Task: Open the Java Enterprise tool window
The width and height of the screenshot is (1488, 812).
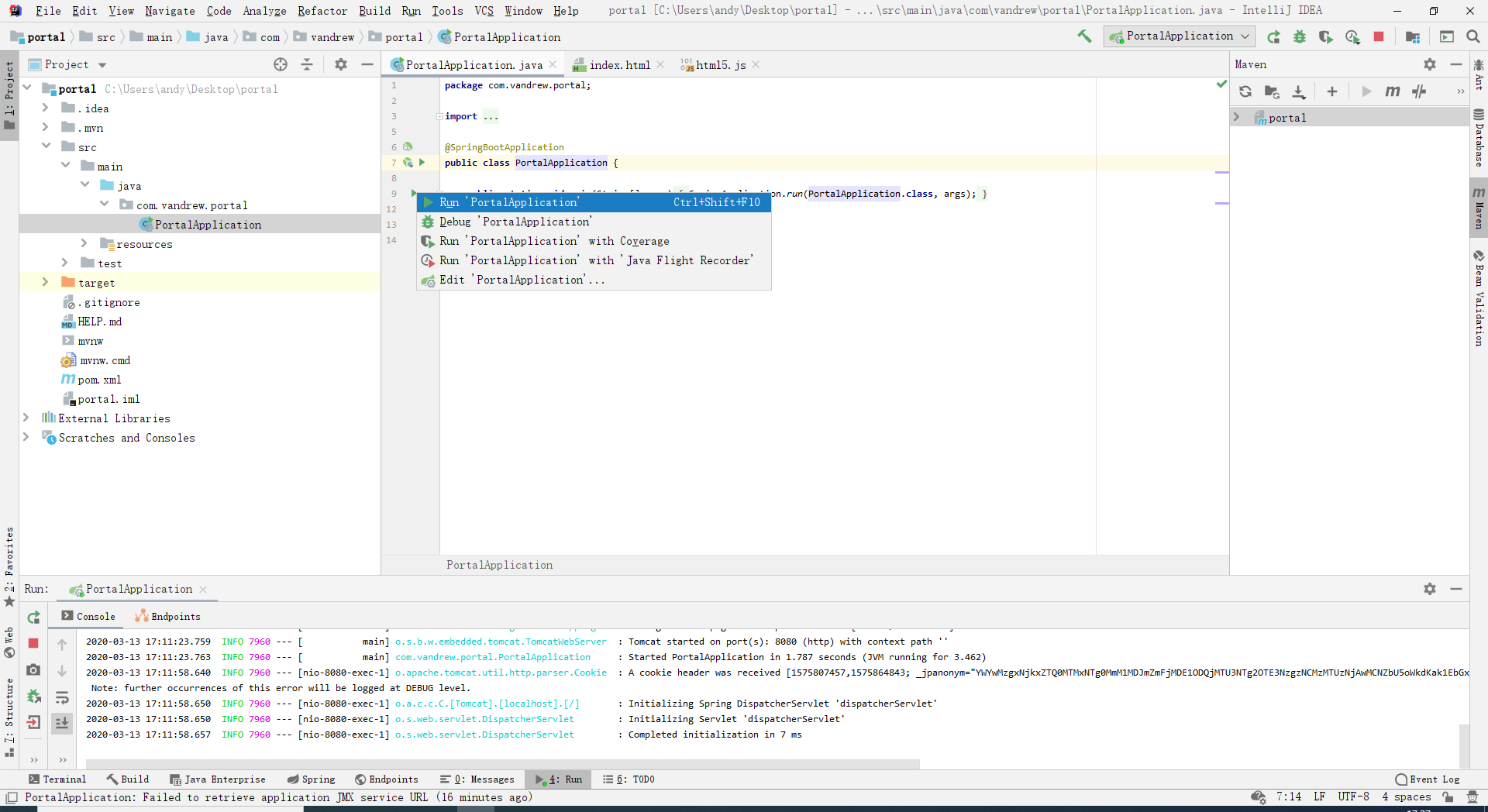Action: pos(218,779)
